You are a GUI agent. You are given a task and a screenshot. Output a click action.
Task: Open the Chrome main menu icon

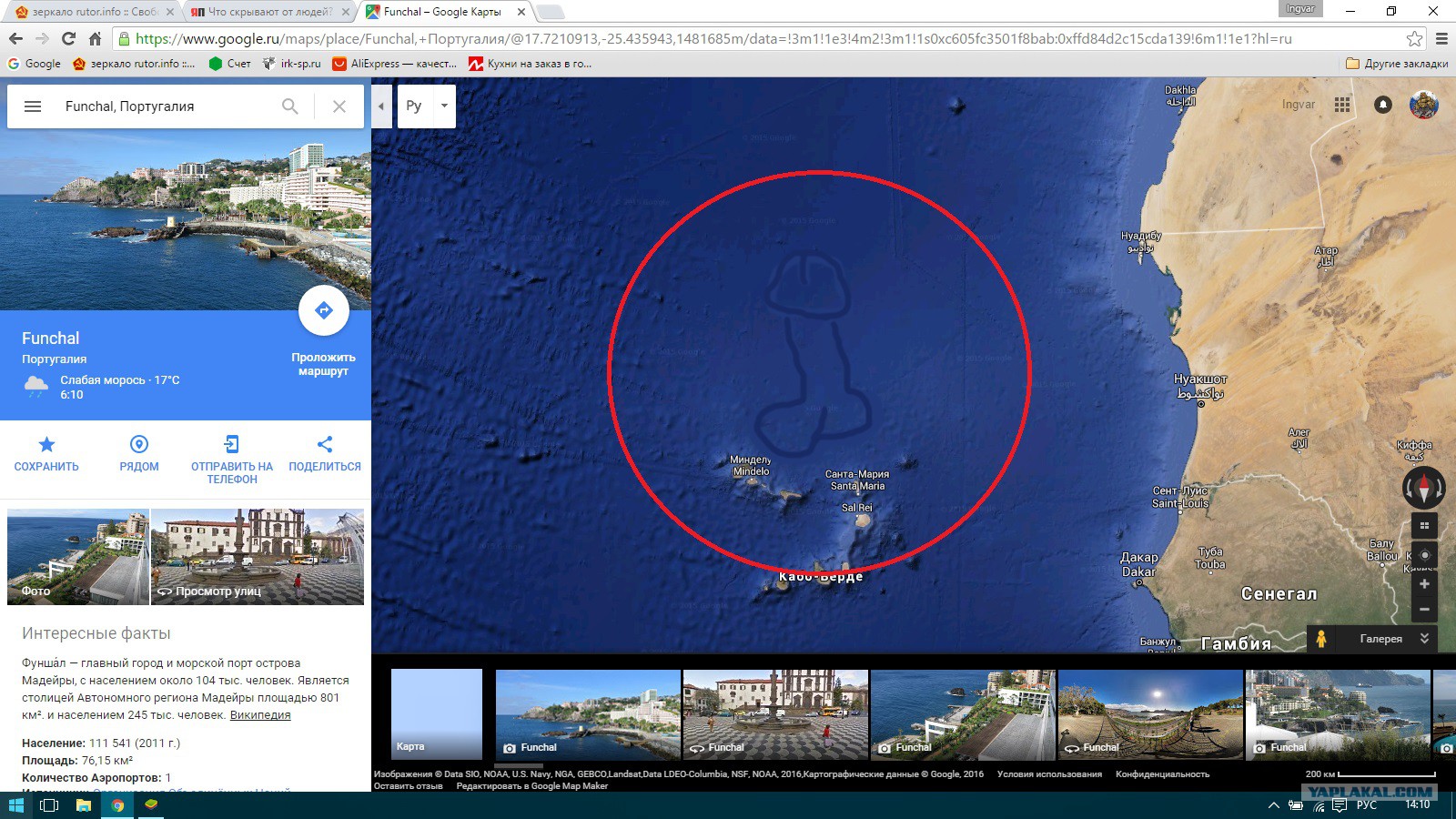(x=1441, y=38)
